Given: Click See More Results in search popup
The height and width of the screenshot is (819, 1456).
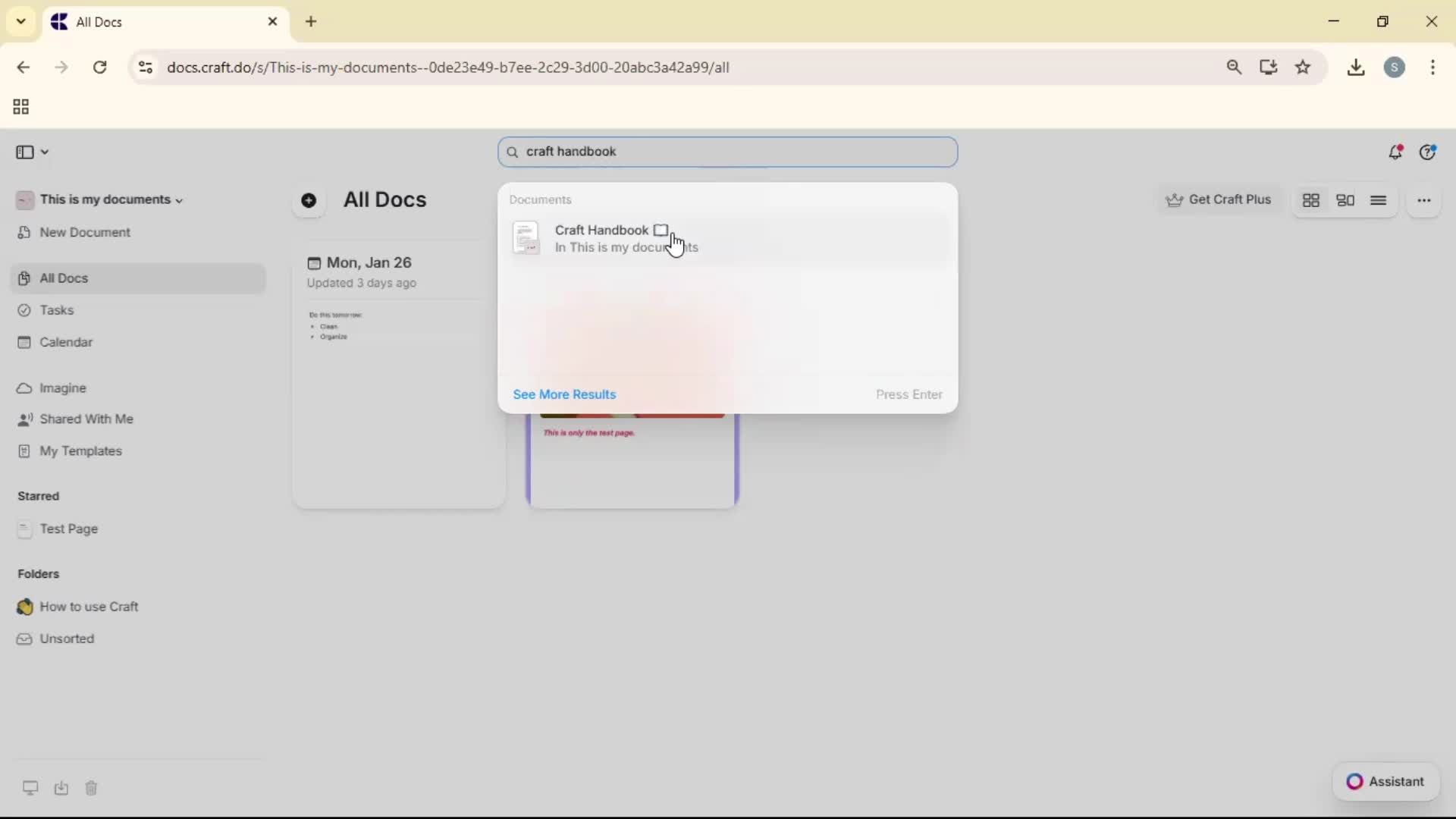Looking at the screenshot, I should (563, 394).
